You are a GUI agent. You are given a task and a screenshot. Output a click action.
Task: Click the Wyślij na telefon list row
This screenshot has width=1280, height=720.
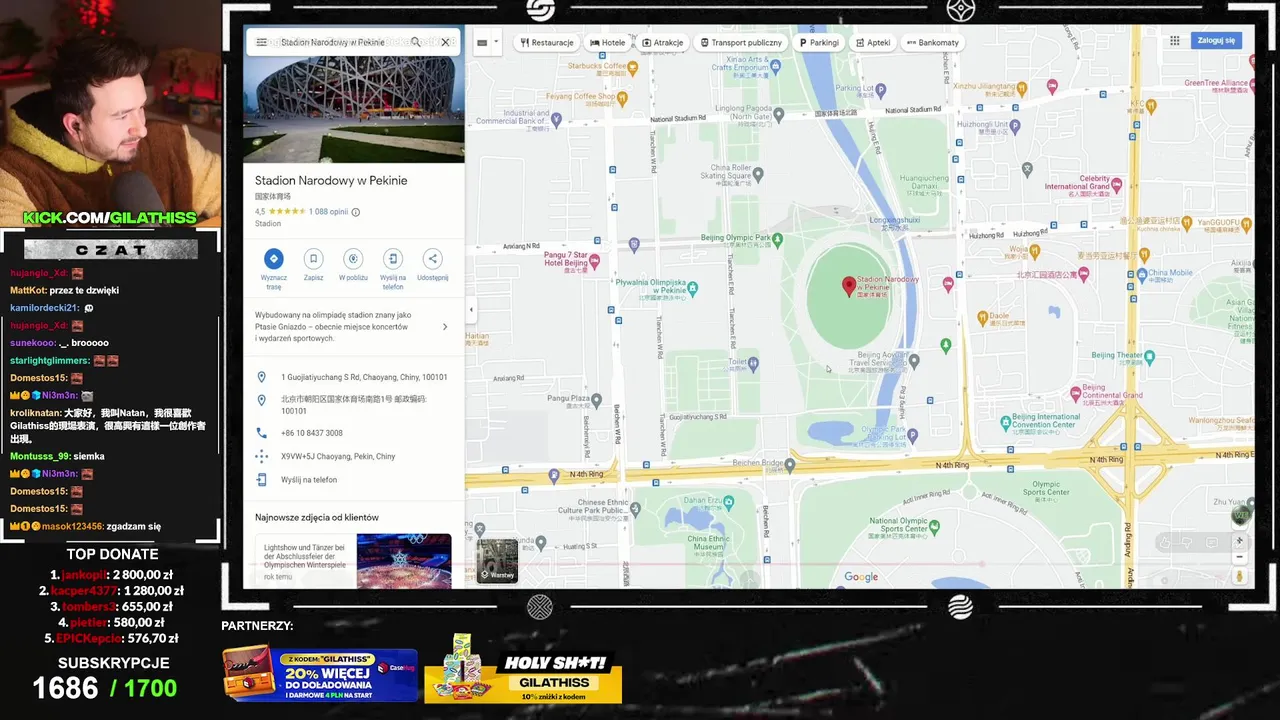(x=354, y=480)
